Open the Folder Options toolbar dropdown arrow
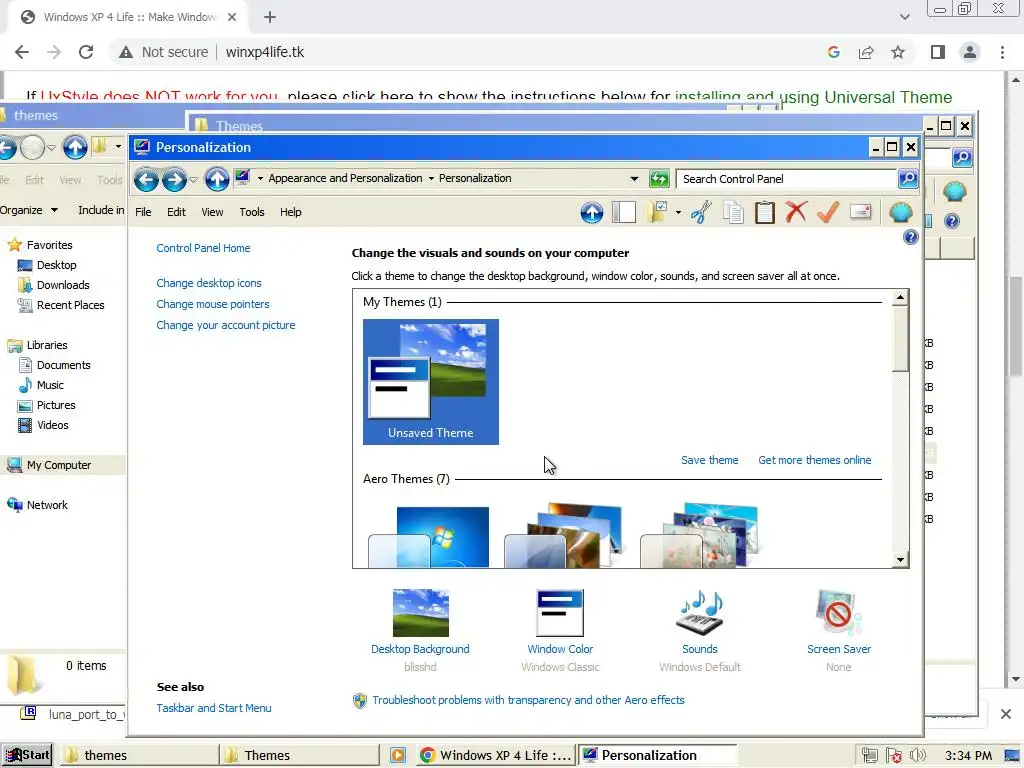The height and width of the screenshot is (768, 1024). (678, 212)
